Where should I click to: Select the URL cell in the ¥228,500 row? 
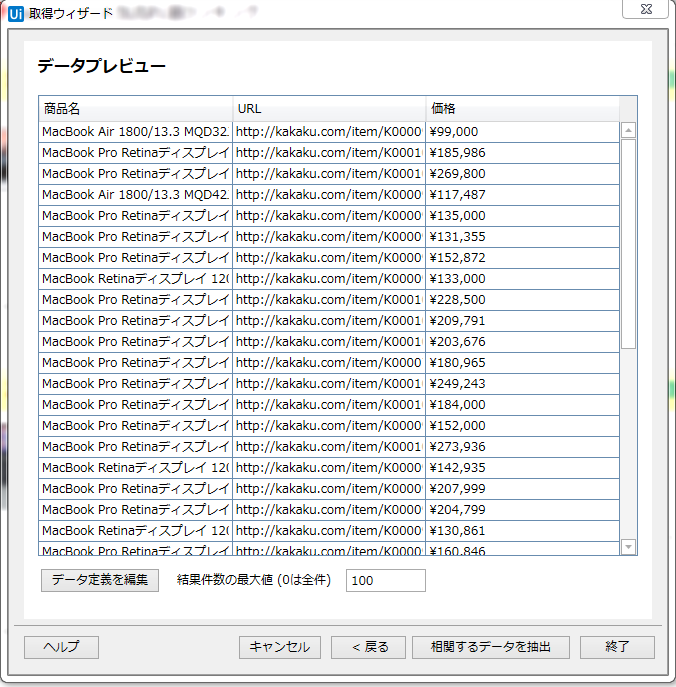tap(329, 300)
